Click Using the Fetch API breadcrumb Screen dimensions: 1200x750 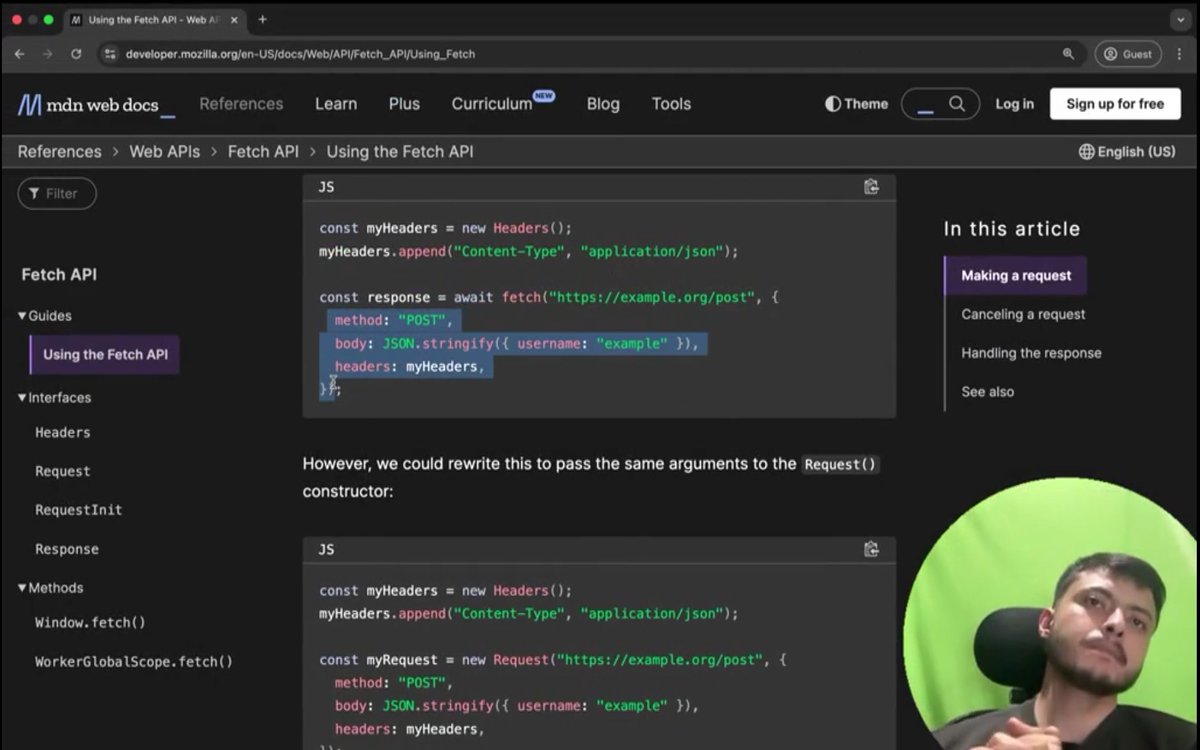[400, 152]
